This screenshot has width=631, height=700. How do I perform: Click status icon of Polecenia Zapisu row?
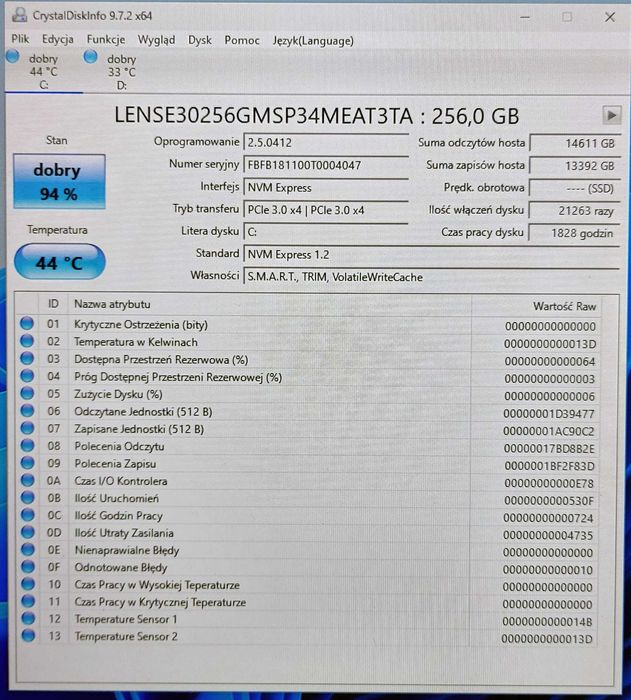(27, 462)
